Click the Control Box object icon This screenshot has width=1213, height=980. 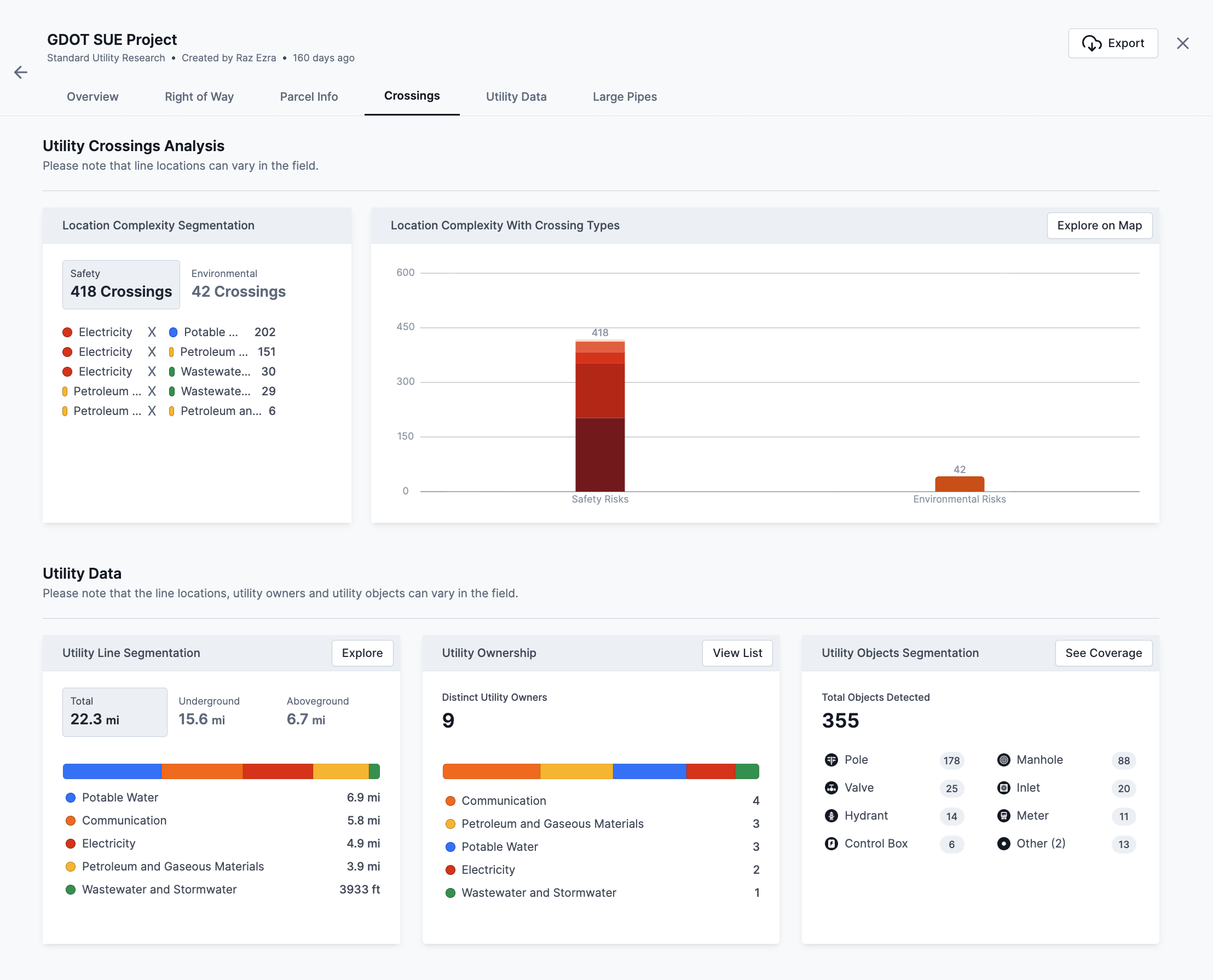[831, 843]
